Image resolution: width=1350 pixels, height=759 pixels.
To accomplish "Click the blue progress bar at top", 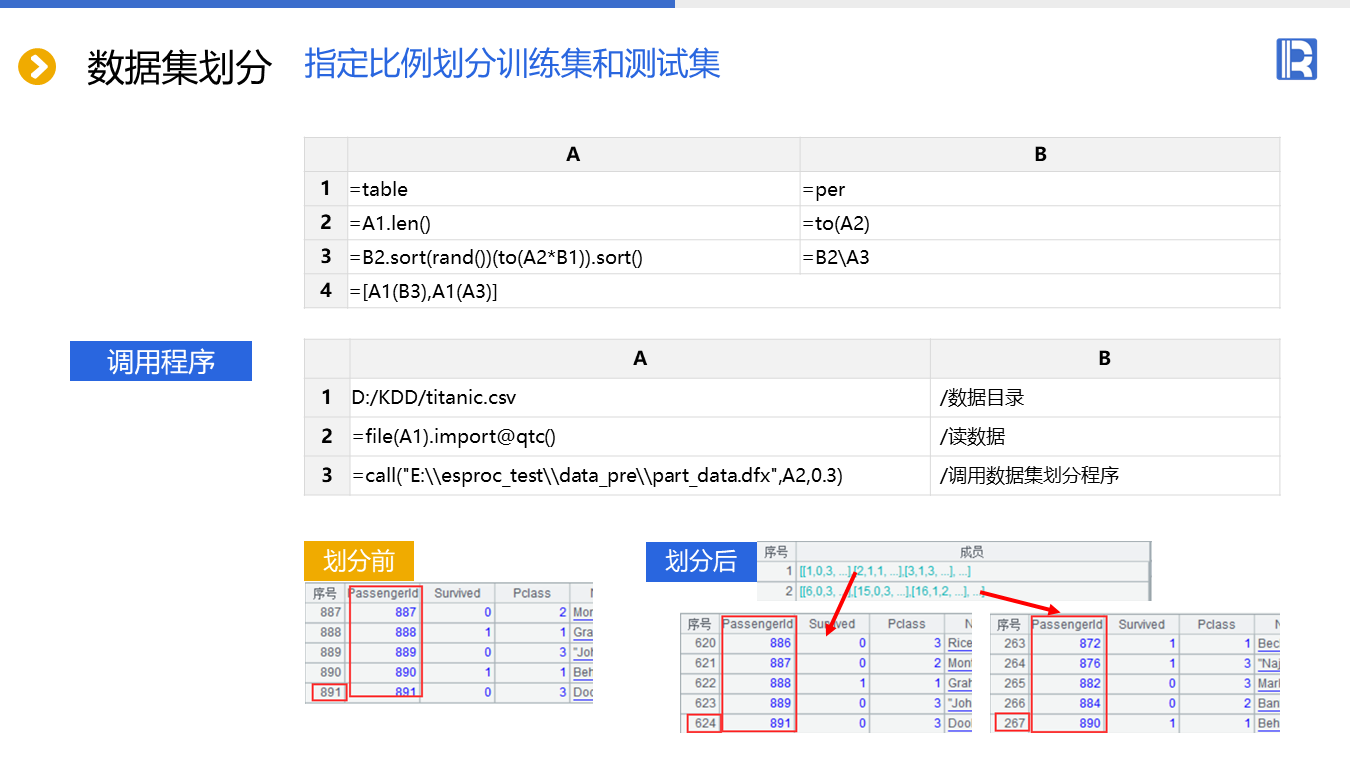I will [337, 4].
